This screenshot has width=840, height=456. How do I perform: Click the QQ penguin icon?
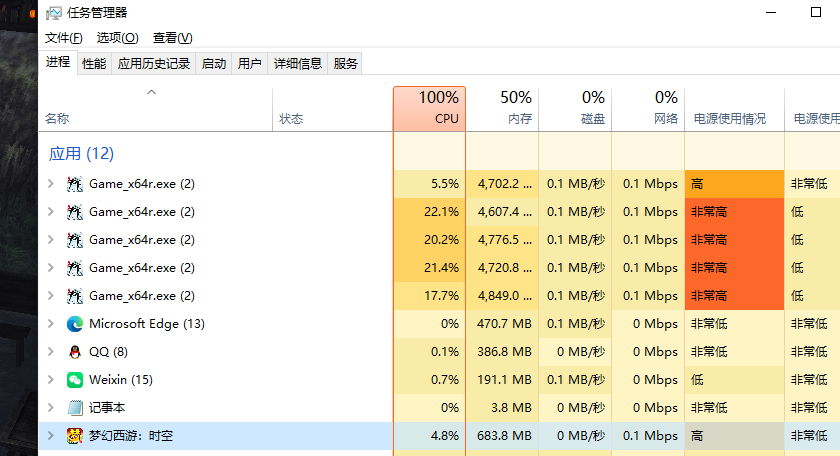[75, 352]
